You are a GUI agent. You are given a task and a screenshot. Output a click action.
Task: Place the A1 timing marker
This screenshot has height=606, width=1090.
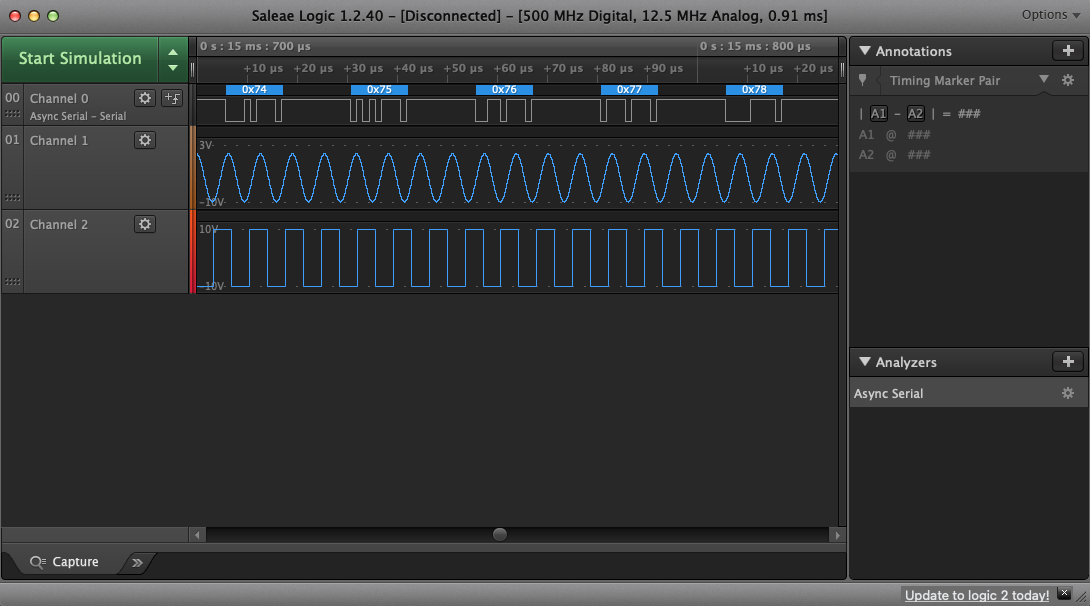(x=878, y=114)
